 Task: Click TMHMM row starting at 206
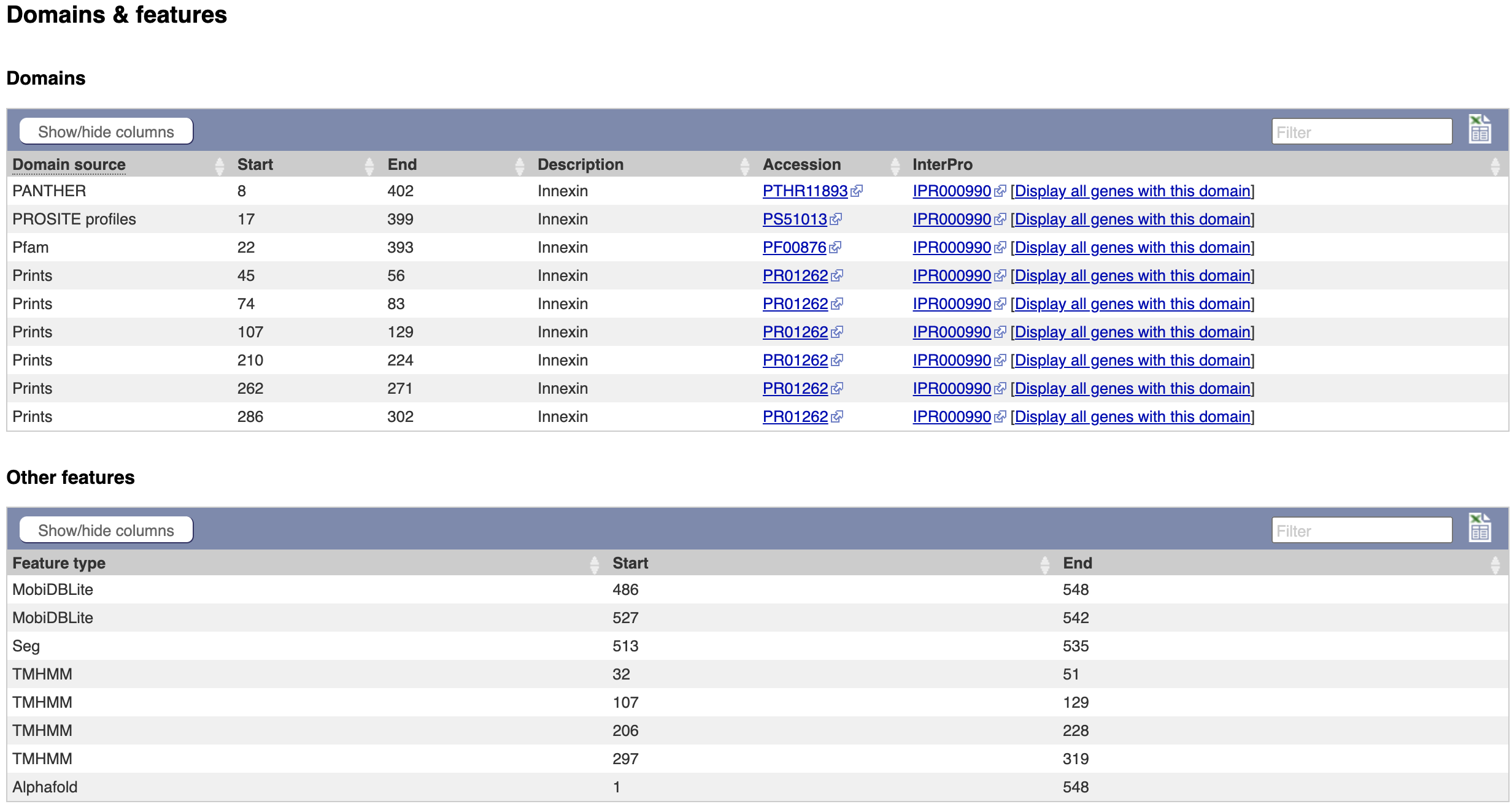(x=757, y=730)
